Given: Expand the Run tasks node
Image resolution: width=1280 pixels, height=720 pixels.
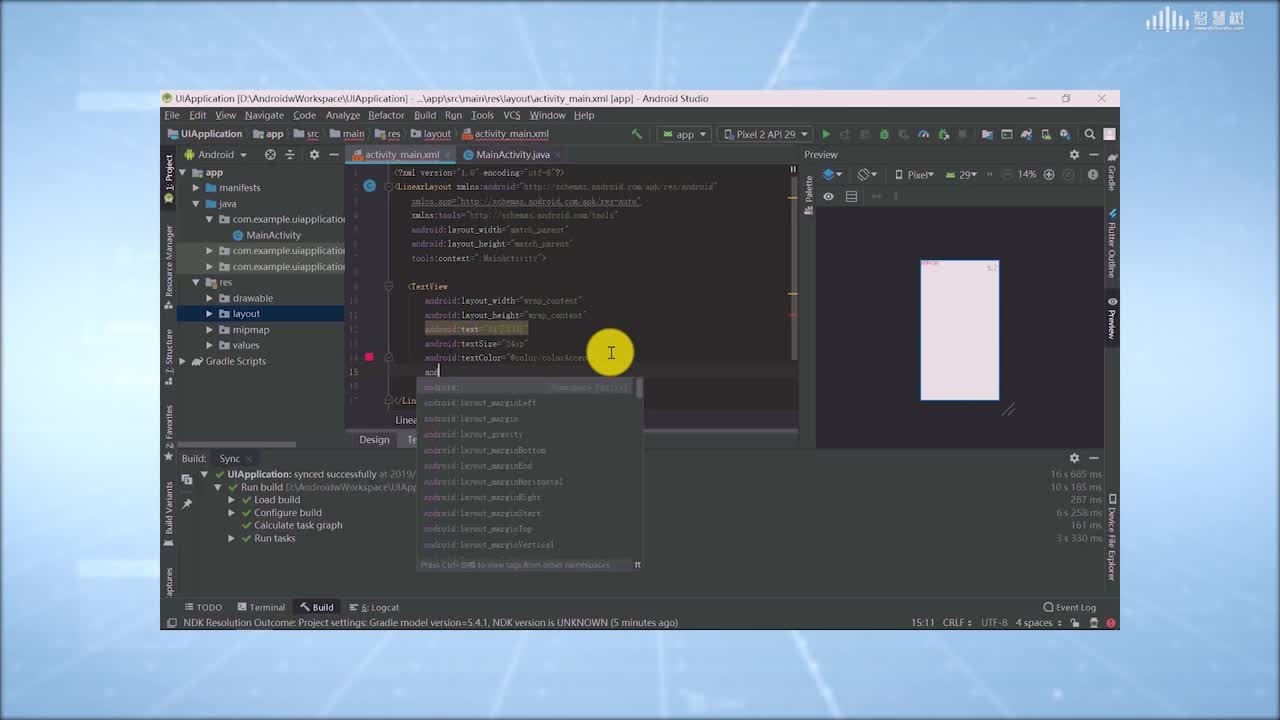Looking at the screenshot, I should pos(231,538).
